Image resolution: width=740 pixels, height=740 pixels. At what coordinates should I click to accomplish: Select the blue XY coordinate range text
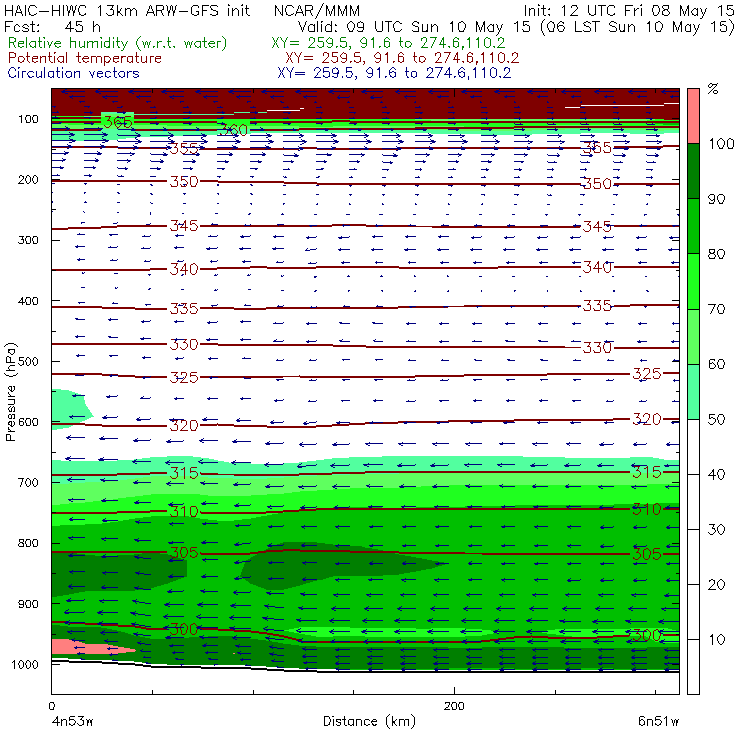394,73
